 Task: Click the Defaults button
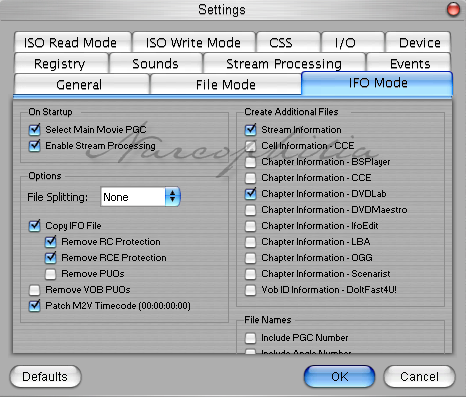point(45,377)
